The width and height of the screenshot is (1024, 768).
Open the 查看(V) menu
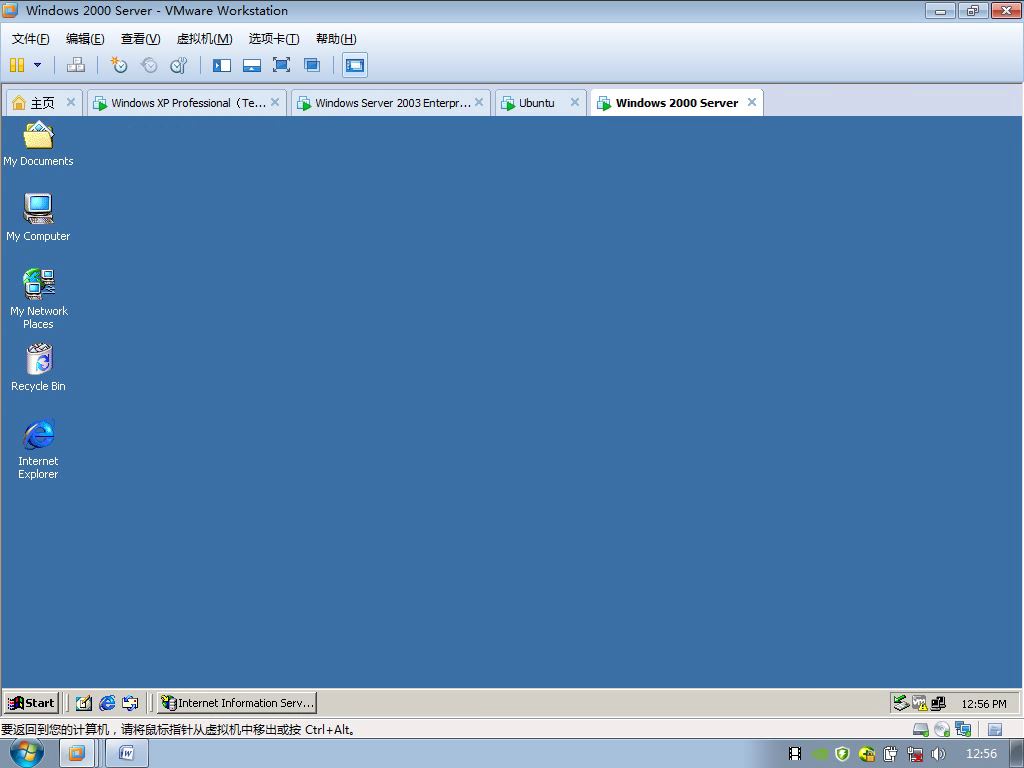coord(140,39)
